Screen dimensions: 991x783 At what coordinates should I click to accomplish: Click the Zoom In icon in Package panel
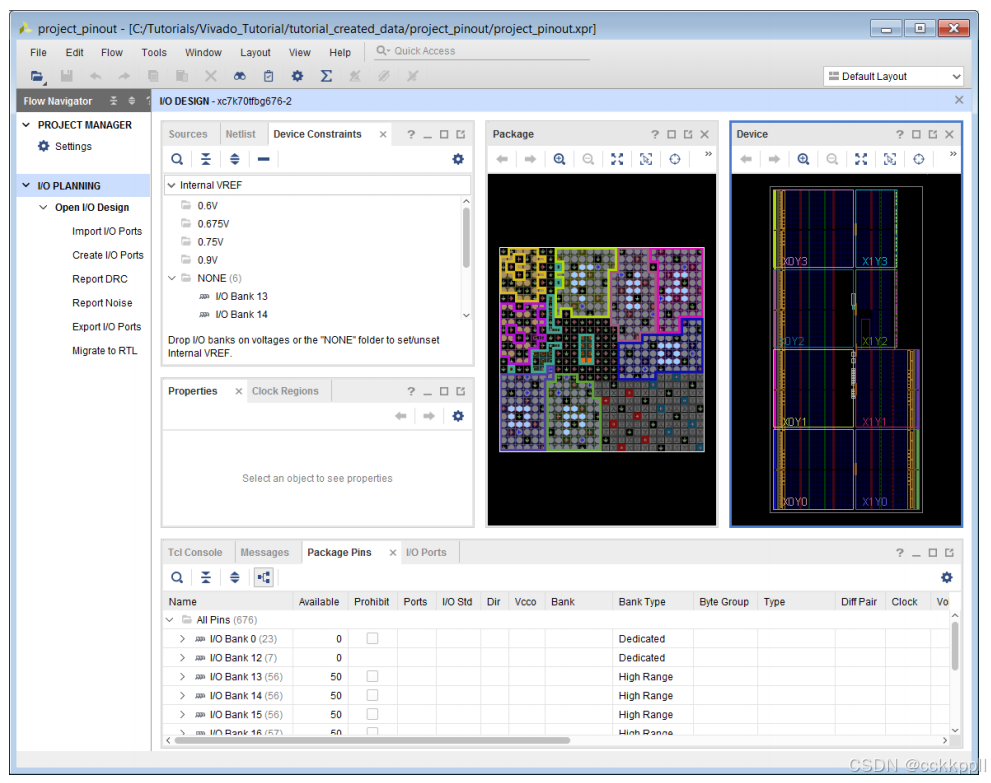[x=559, y=159]
